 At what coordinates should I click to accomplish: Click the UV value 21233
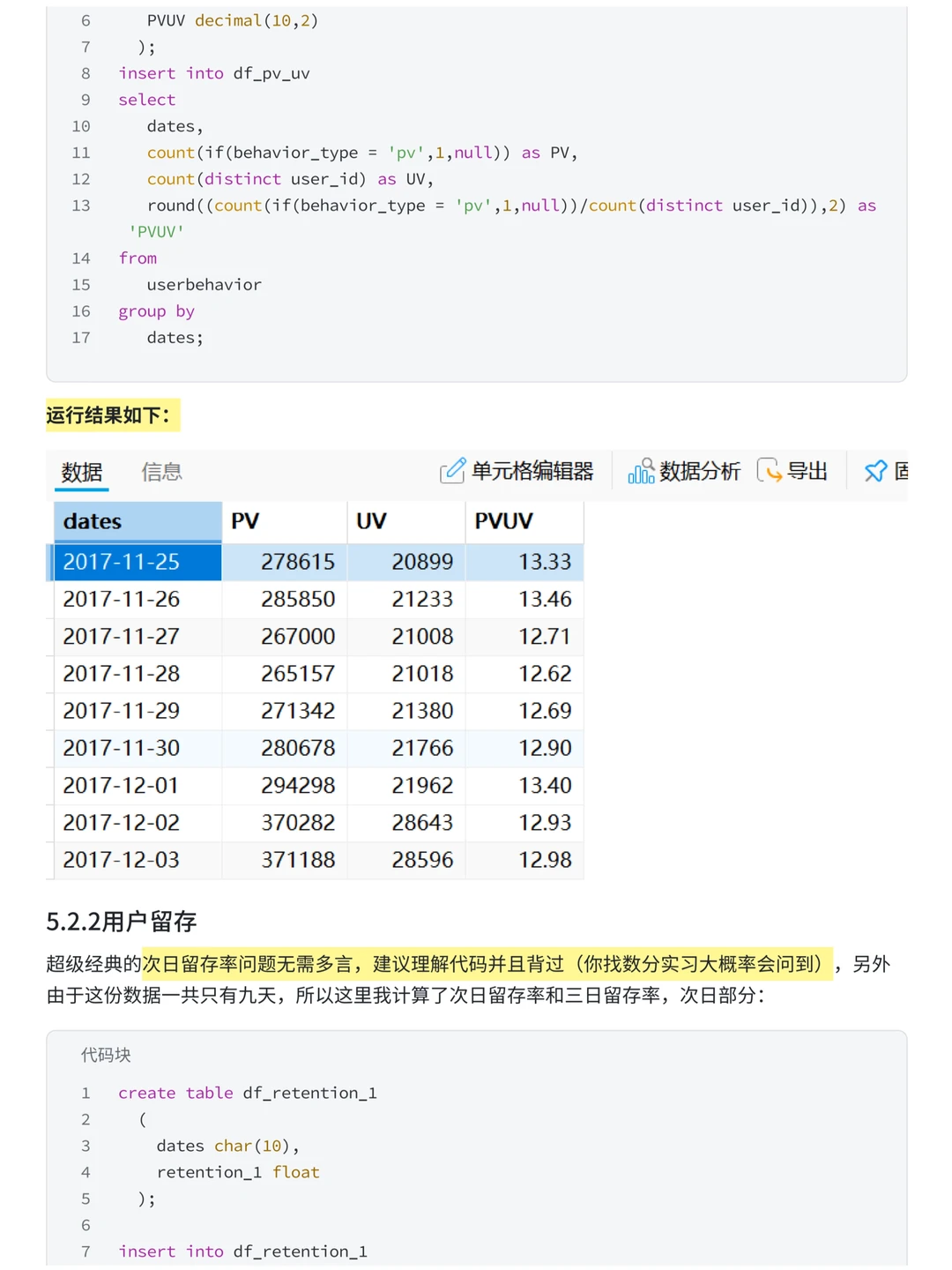point(406,599)
